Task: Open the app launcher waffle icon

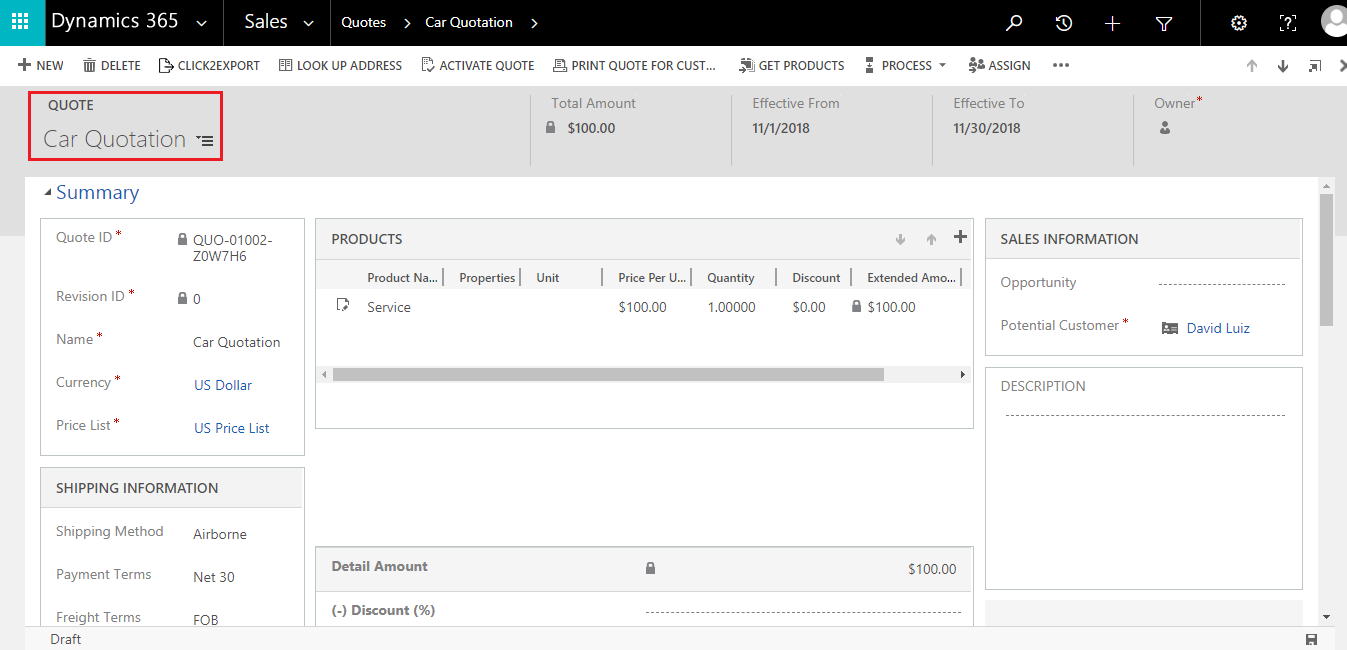Action: 21,22
